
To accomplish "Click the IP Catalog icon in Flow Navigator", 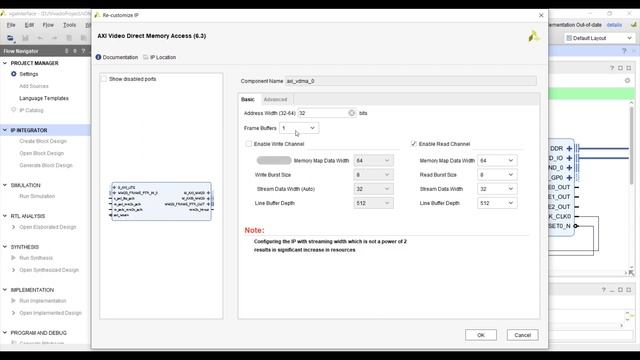I will click(14, 110).
